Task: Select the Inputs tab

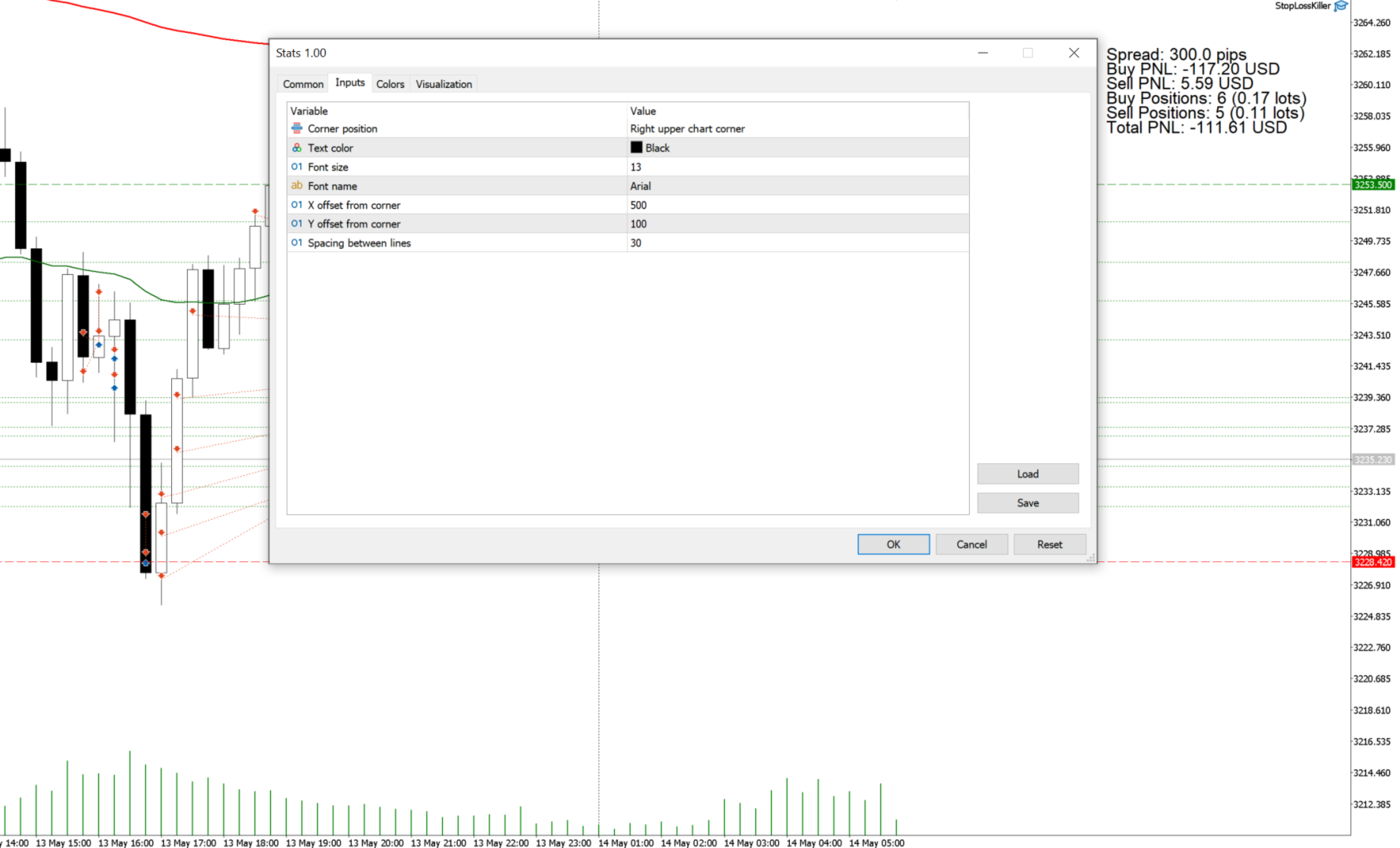Action: point(350,82)
